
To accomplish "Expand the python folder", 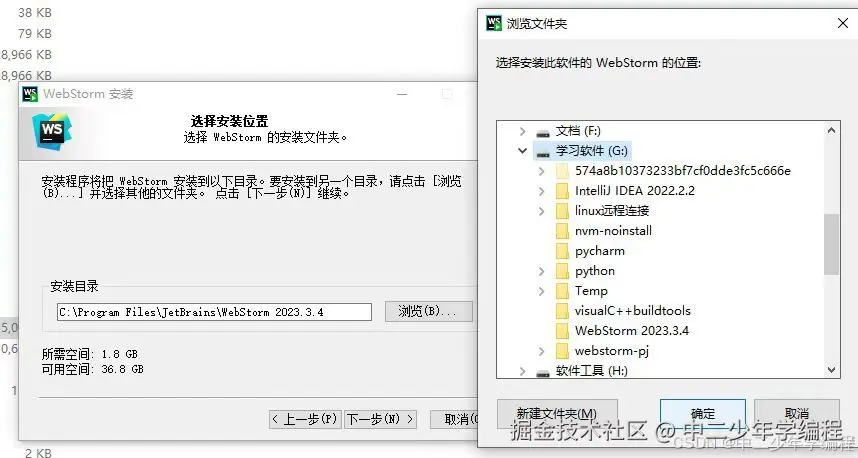I will 541,271.
